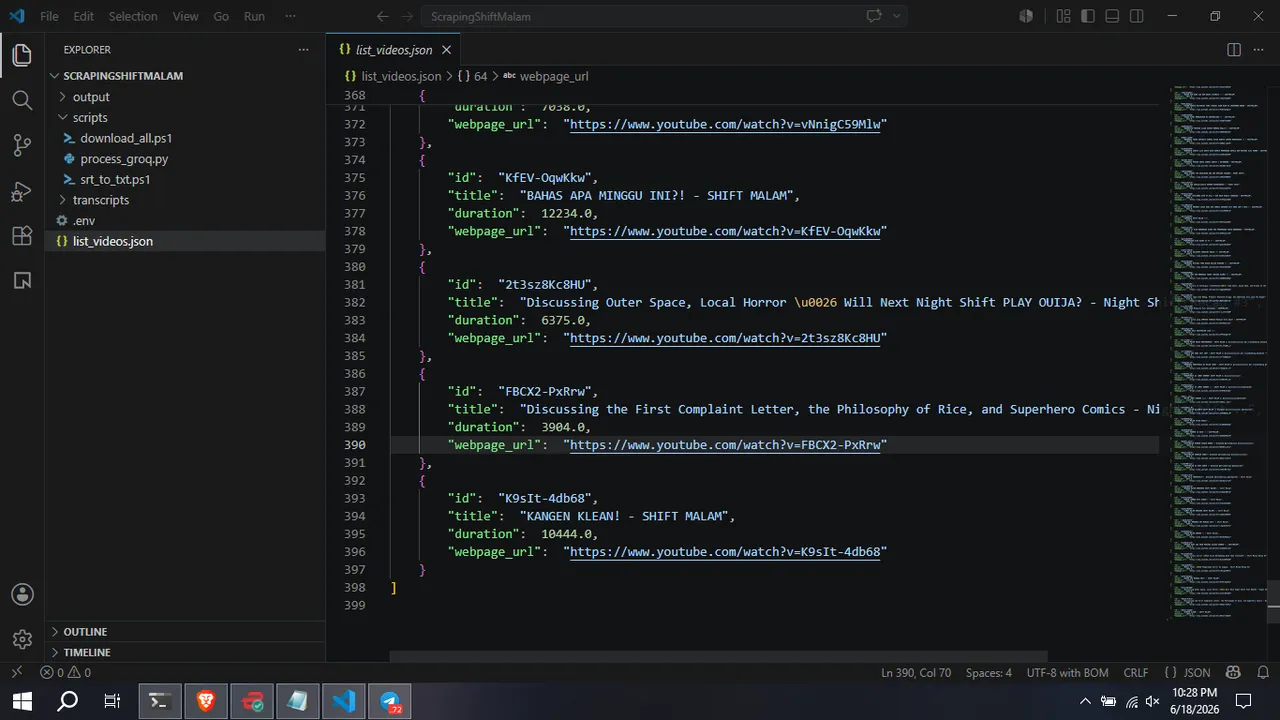The height and width of the screenshot is (720, 1280).
Task: Show more menu items ellipsis in menu bar
Action: (291, 16)
